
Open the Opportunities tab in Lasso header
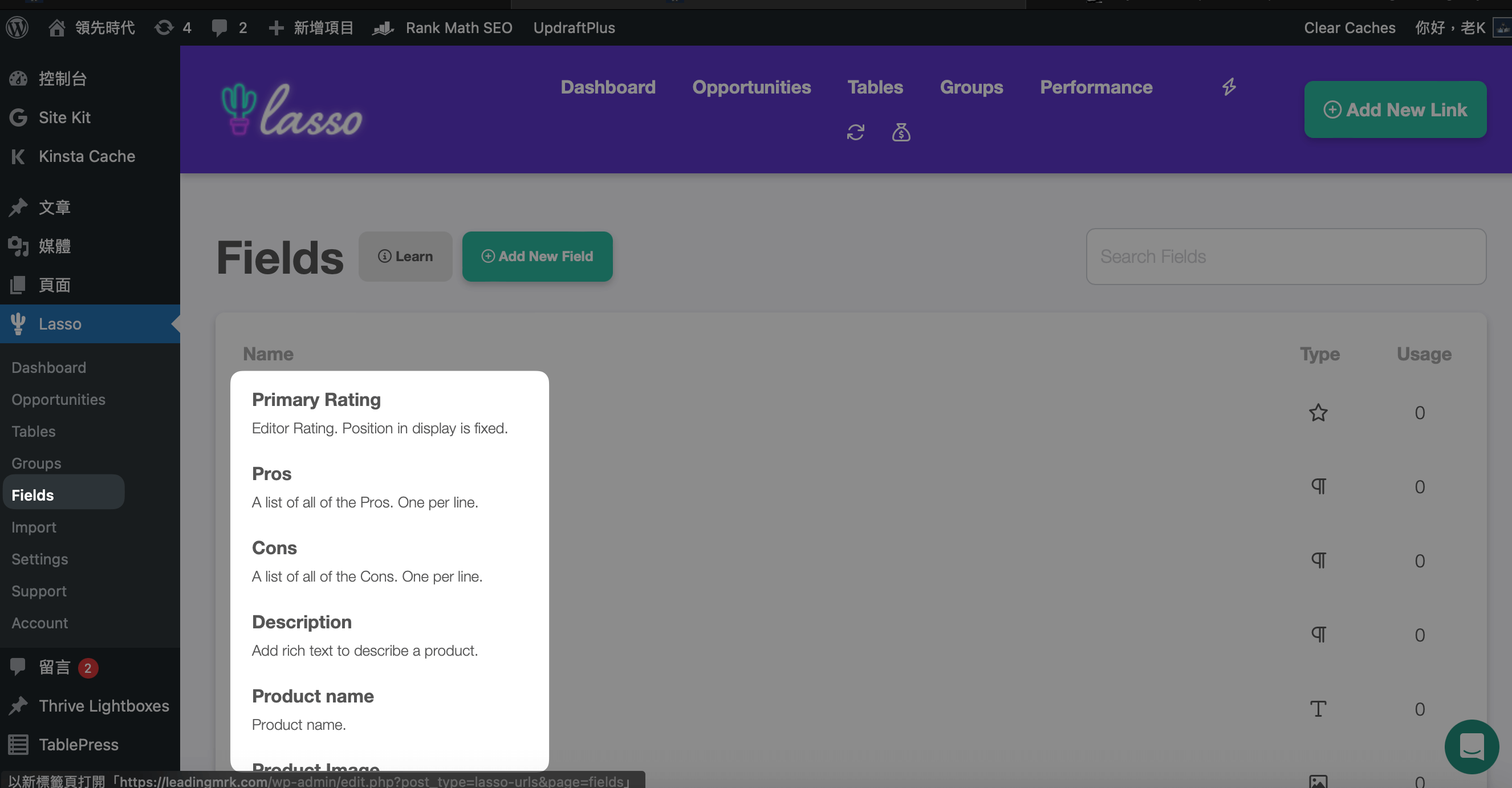pos(751,87)
